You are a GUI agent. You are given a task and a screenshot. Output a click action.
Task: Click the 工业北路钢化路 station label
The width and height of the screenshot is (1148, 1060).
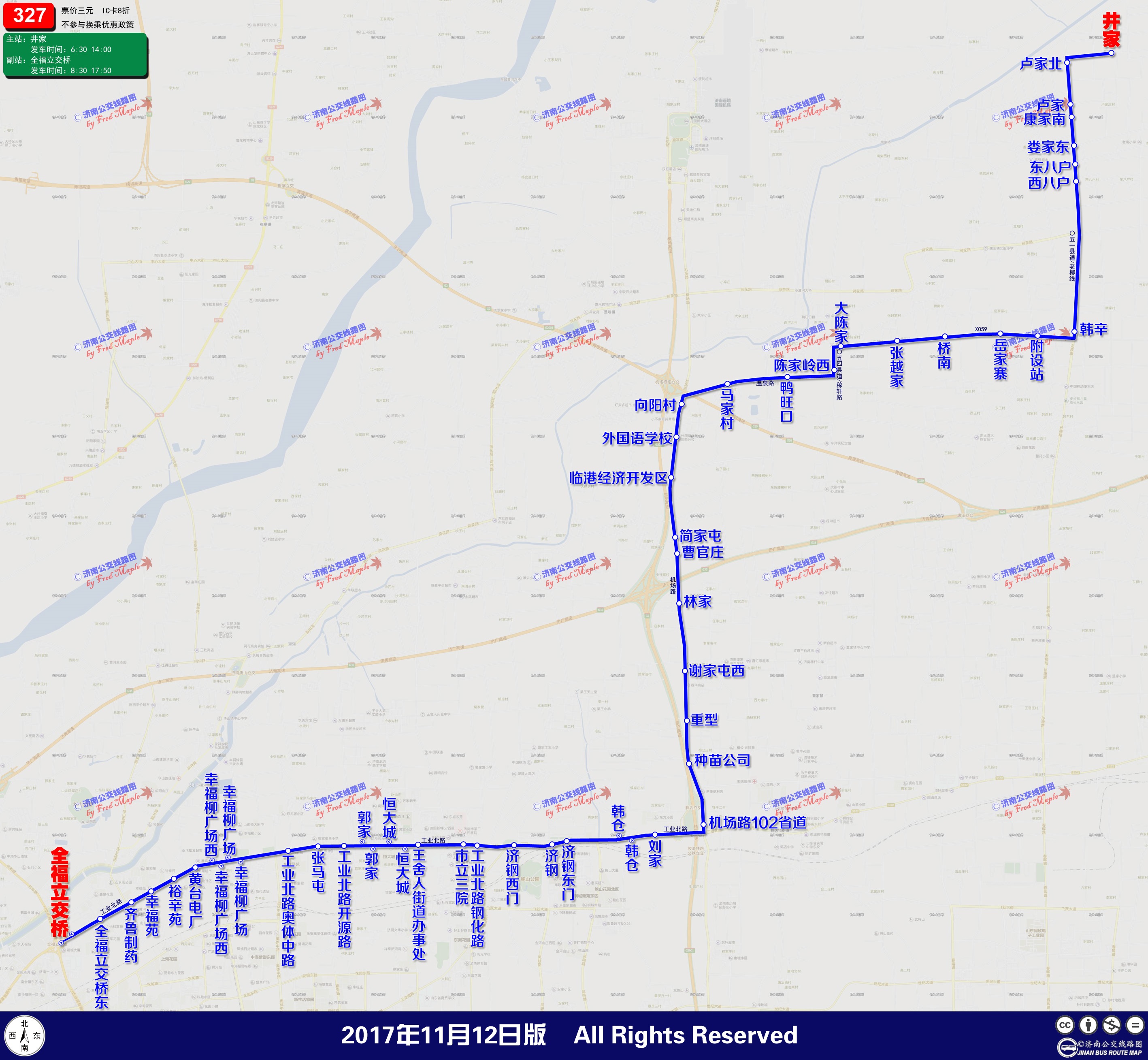(478, 898)
